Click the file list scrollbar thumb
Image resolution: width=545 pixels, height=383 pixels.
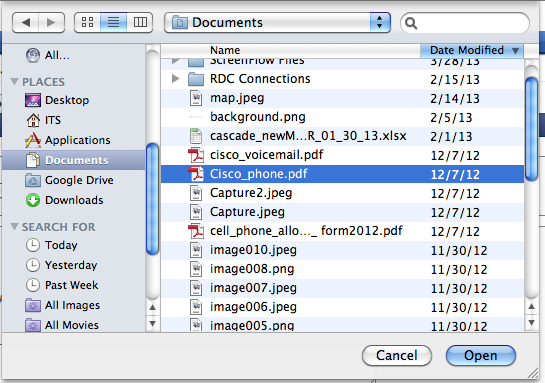coord(531,129)
